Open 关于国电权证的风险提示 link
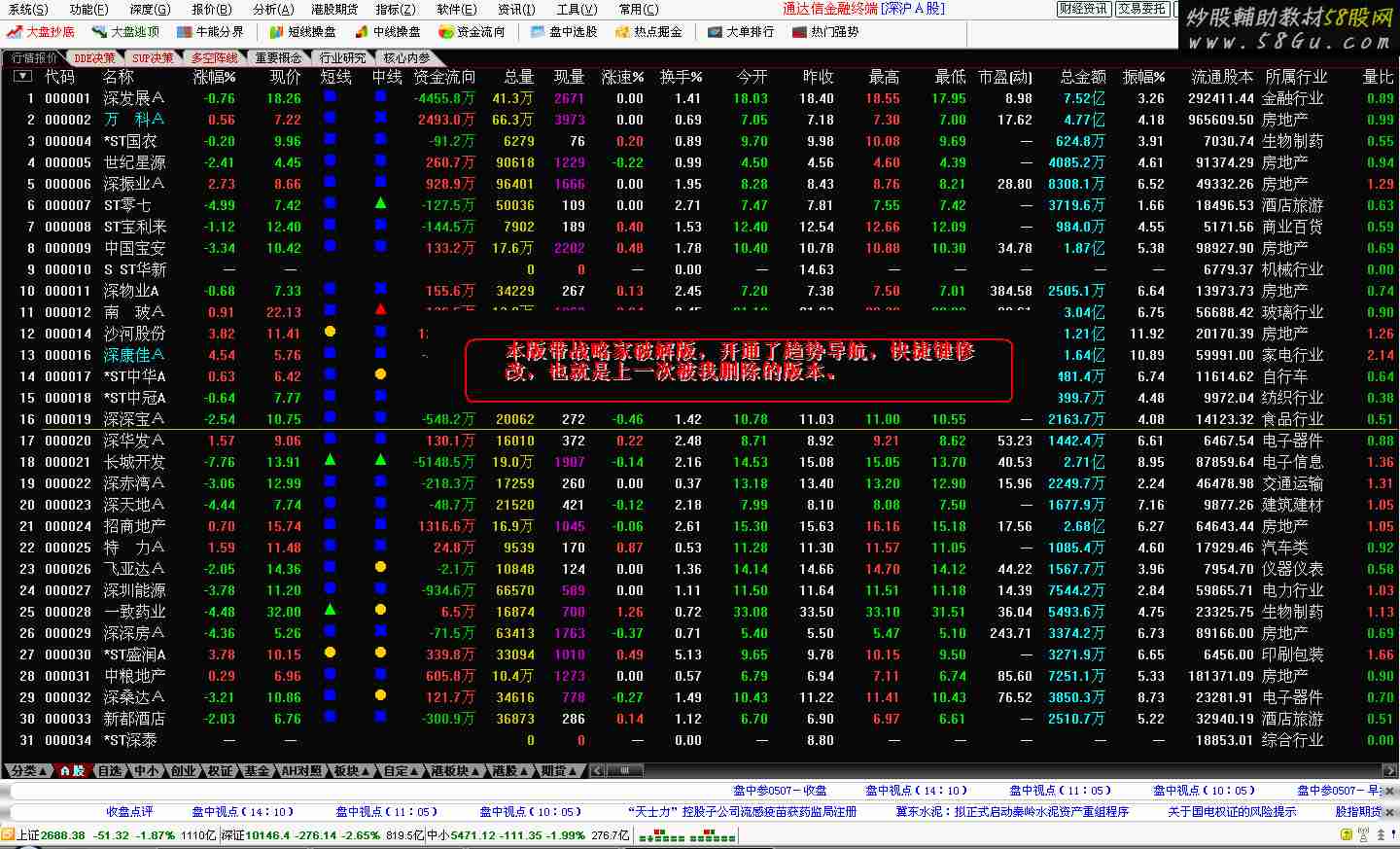The width and height of the screenshot is (1400, 849). tap(1232, 812)
